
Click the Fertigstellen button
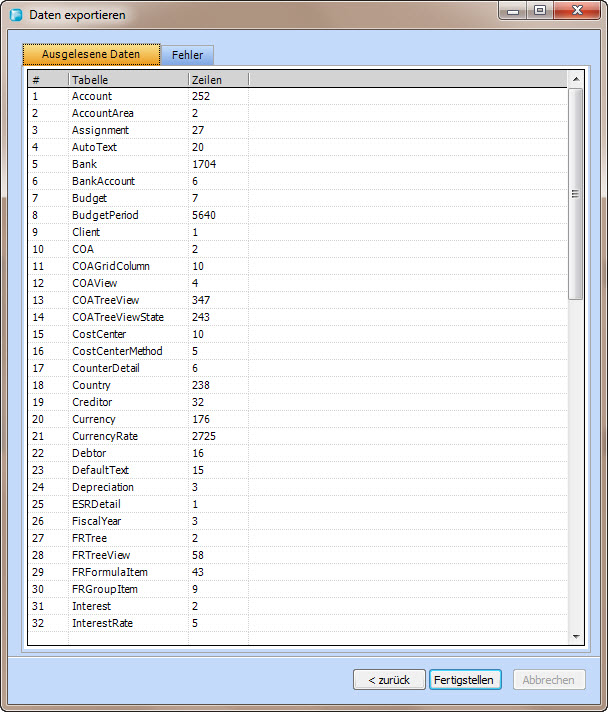coord(463,680)
